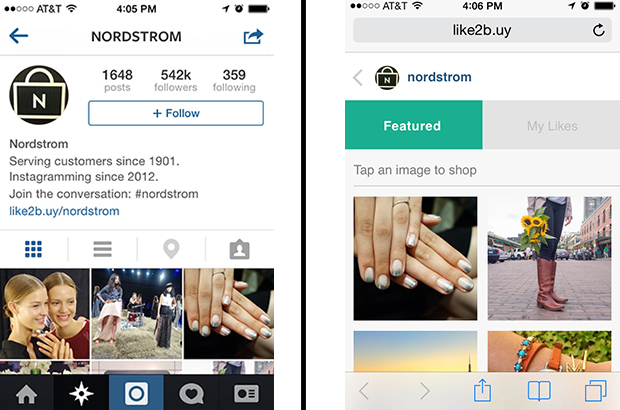Select the Featured tab
Viewport: 620px width, 410px height.
(x=414, y=125)
